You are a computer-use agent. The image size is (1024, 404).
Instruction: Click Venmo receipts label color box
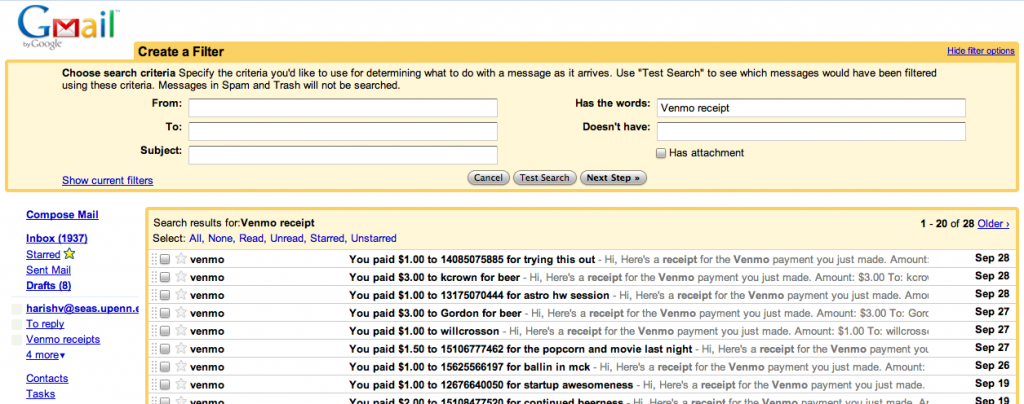[x=17, y=340]
